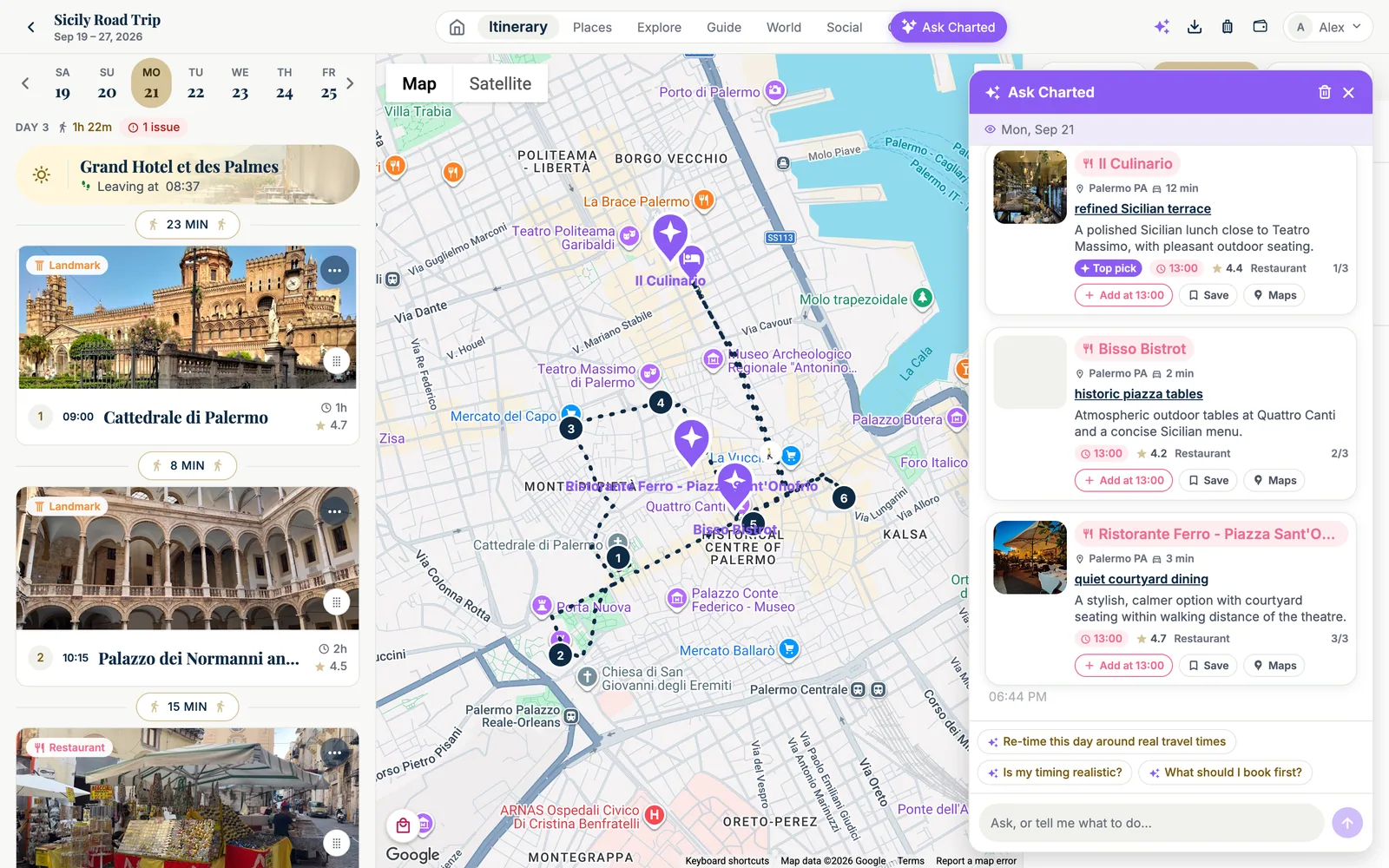The width and height of the screenshot is (1389, 868).
Task: Expand the 15 MIN walking segment
Action: (188, 707)
